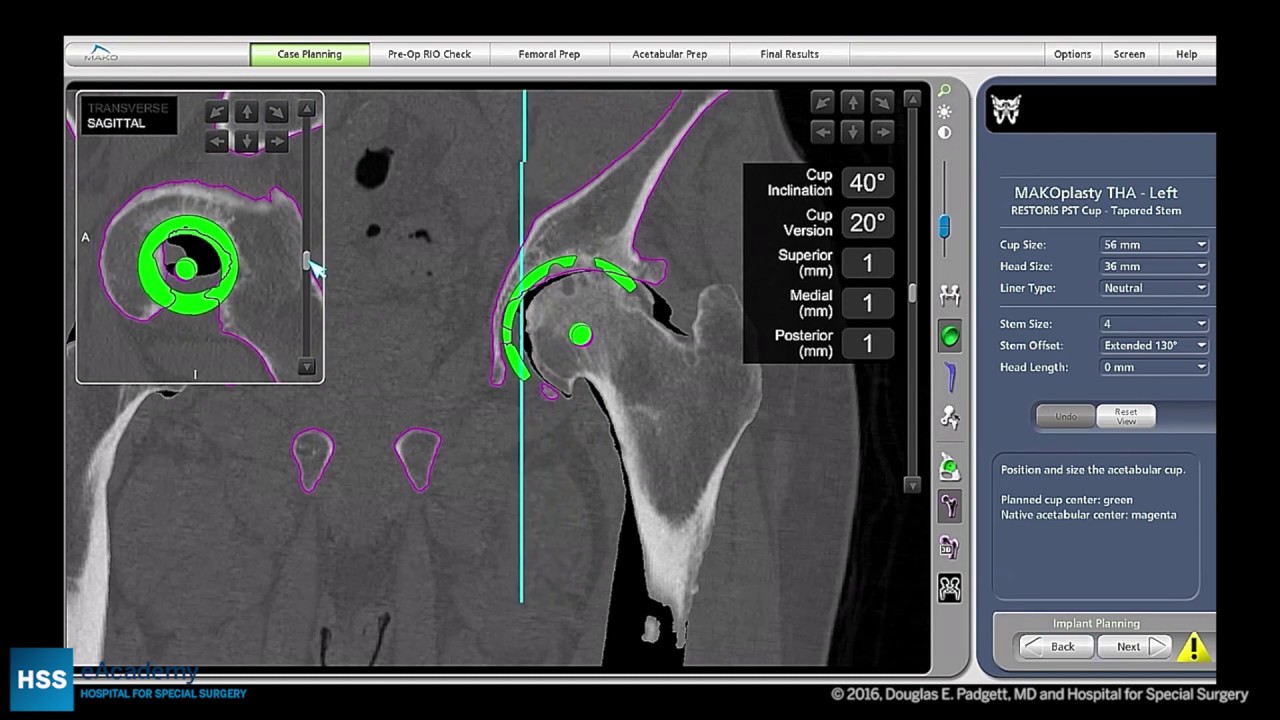Click the yellow warning triangle icon
Image resolution: width=1280 pixels, height=720 pixels.
pyautogui.click(x=1193, y=647)
